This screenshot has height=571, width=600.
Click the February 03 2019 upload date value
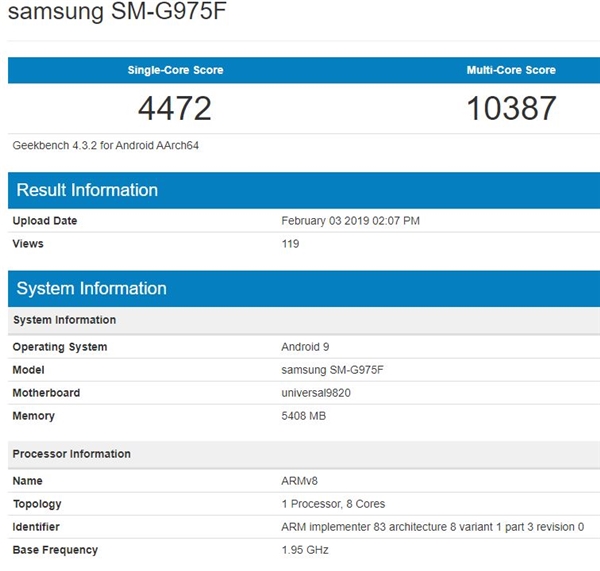[x=364, y=221]
